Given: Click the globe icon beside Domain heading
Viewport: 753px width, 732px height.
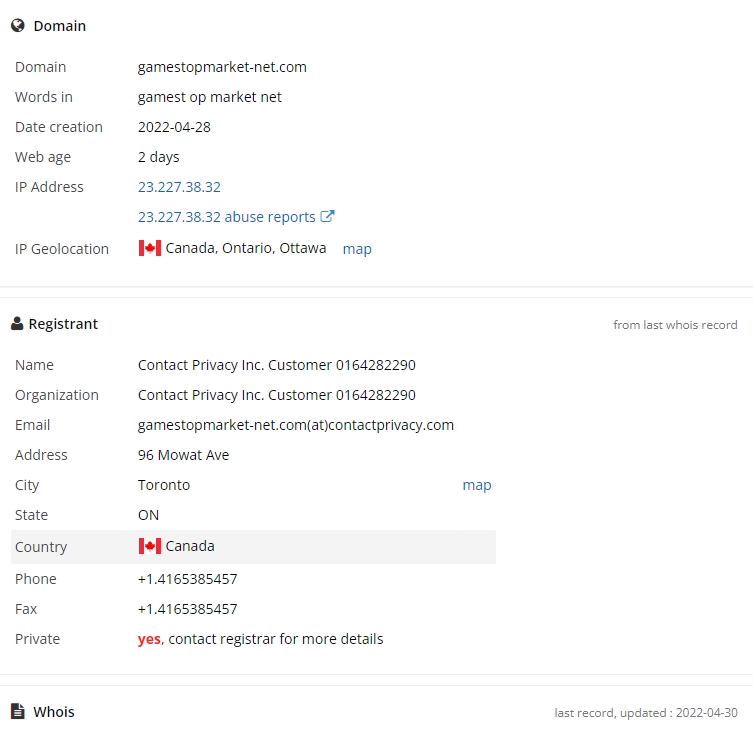Looking at the screenshot, I should click(x=18, y=25).
